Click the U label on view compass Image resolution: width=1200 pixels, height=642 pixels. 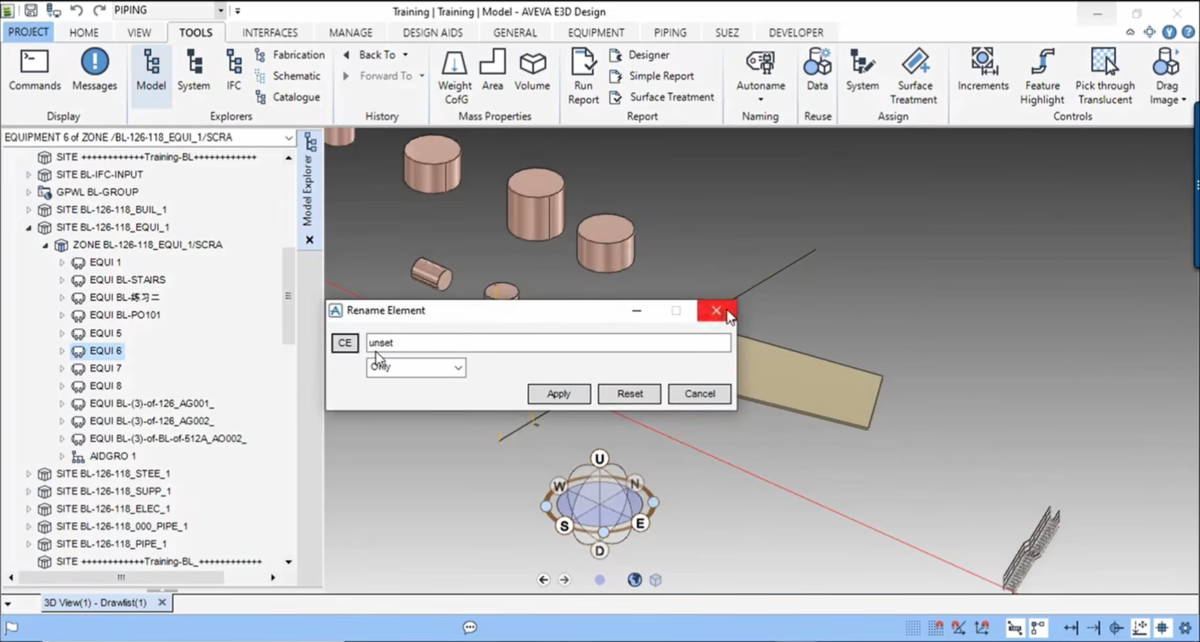tap(599, 459)
